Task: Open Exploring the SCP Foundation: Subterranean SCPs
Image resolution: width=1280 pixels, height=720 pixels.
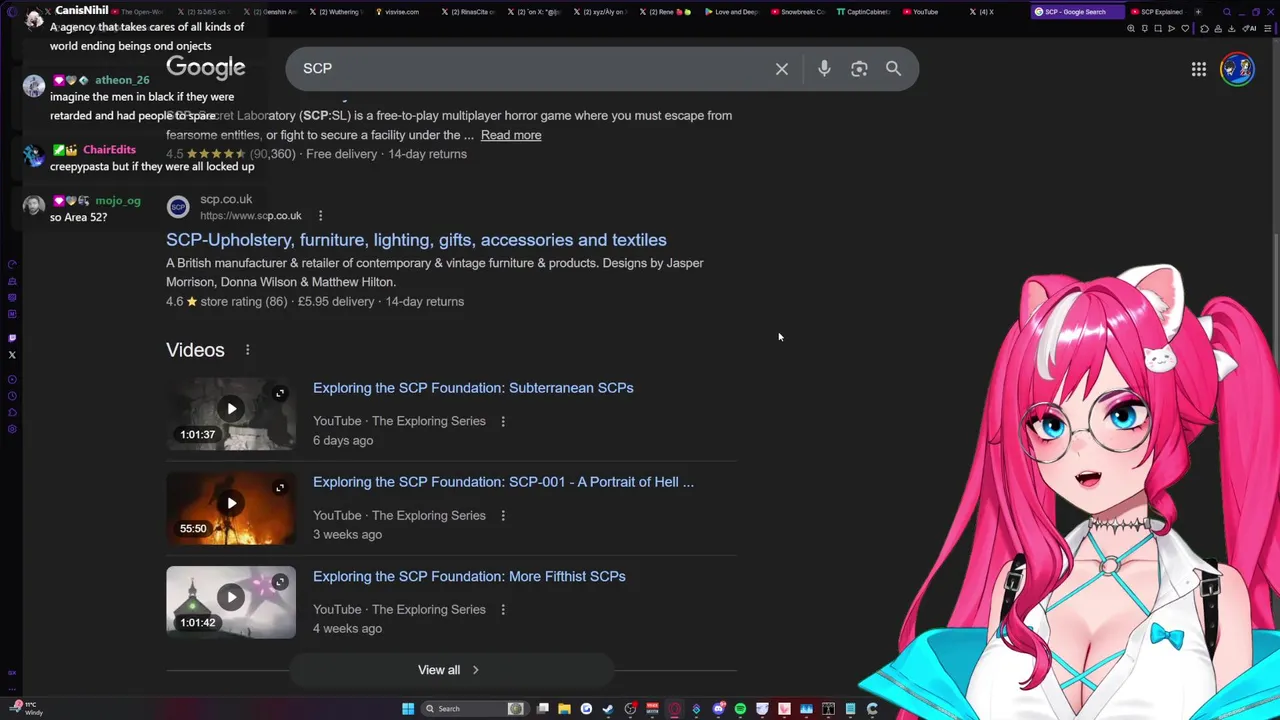Action: tap(473, 388)
